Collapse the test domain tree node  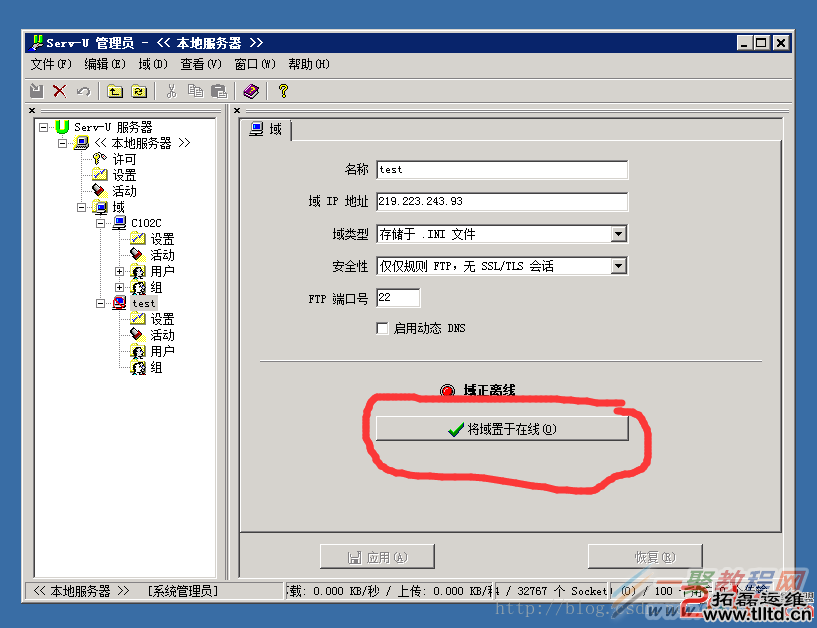(101, 303)
